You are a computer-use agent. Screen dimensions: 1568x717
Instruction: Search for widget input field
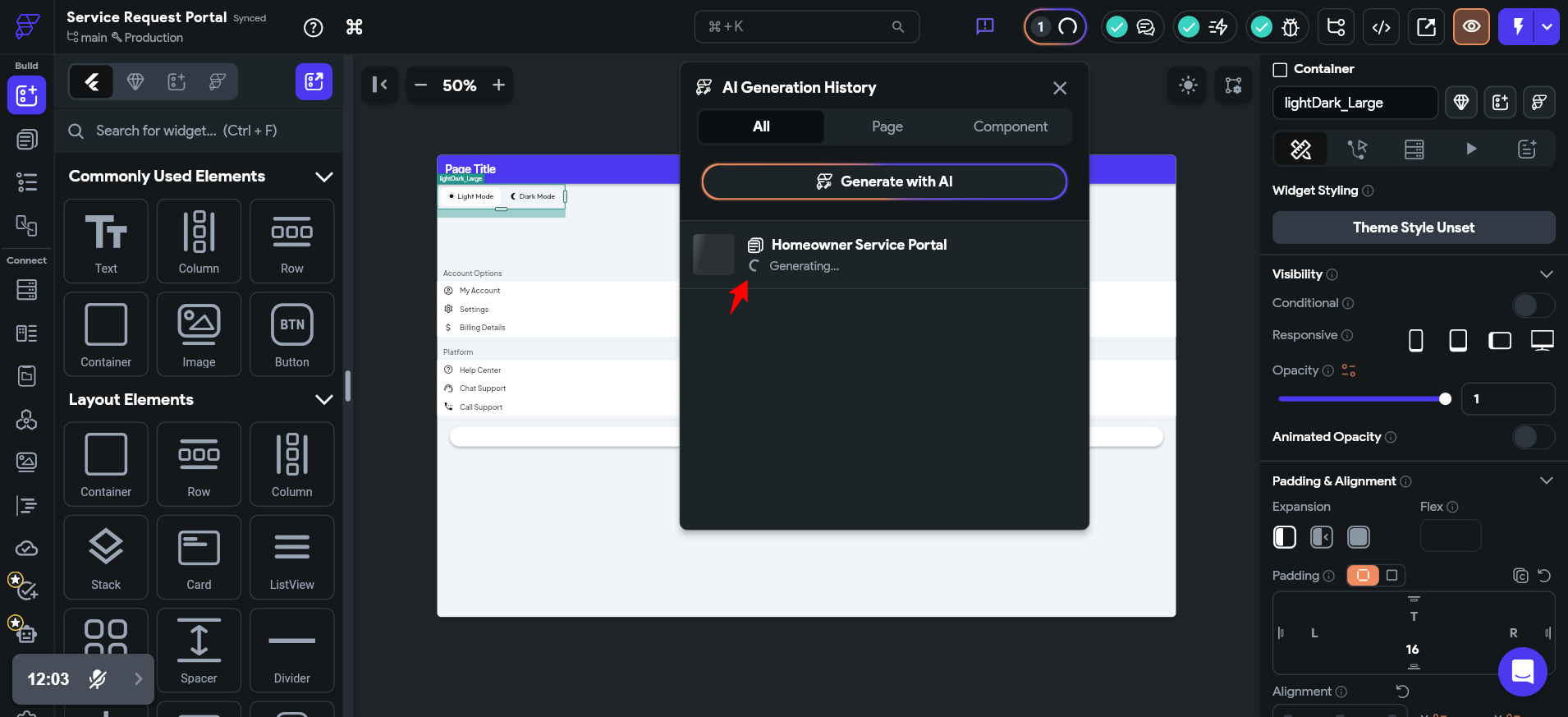tap(199, 131)
